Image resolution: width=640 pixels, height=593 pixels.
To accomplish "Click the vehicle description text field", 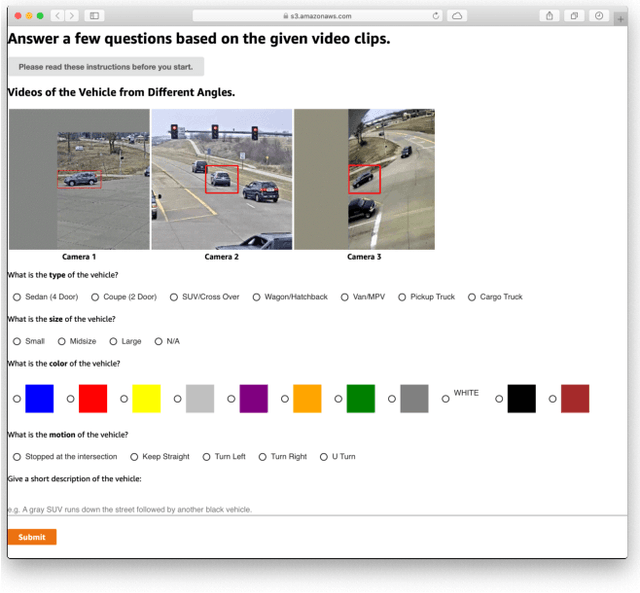I will click(317, 509).
